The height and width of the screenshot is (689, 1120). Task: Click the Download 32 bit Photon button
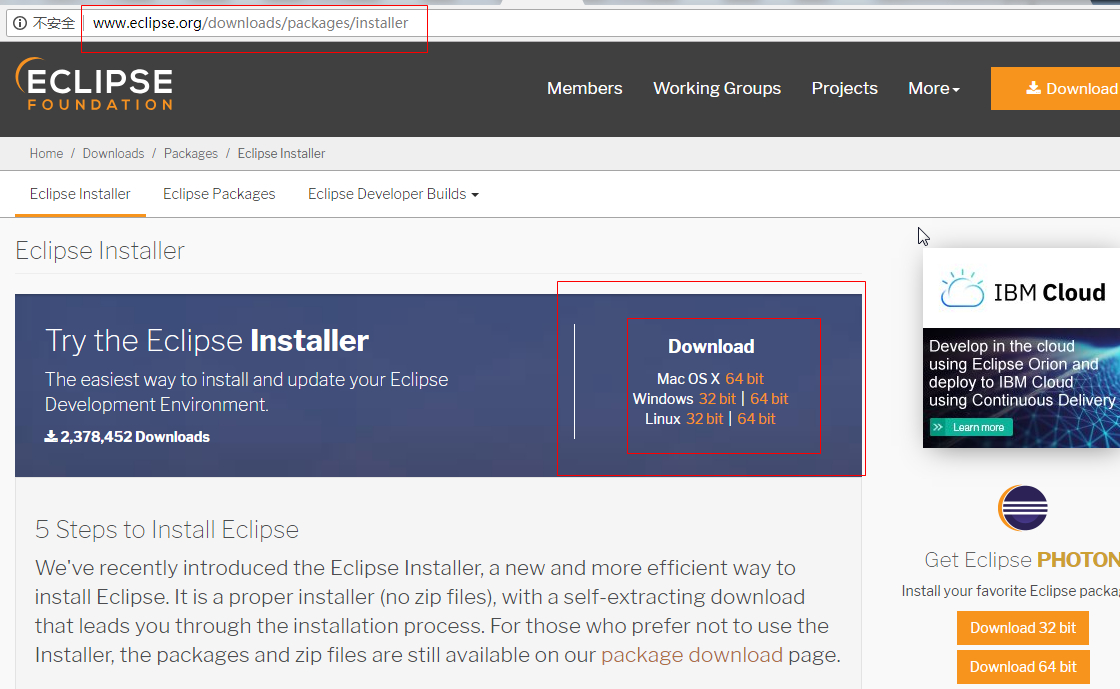1023,628
